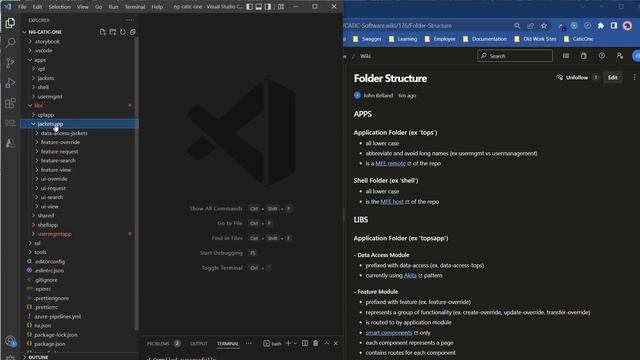The width and height of the screenshot is (640, 360).
Task: Toggle the bottom panel layout icon
Action: (x=258, y=7)
